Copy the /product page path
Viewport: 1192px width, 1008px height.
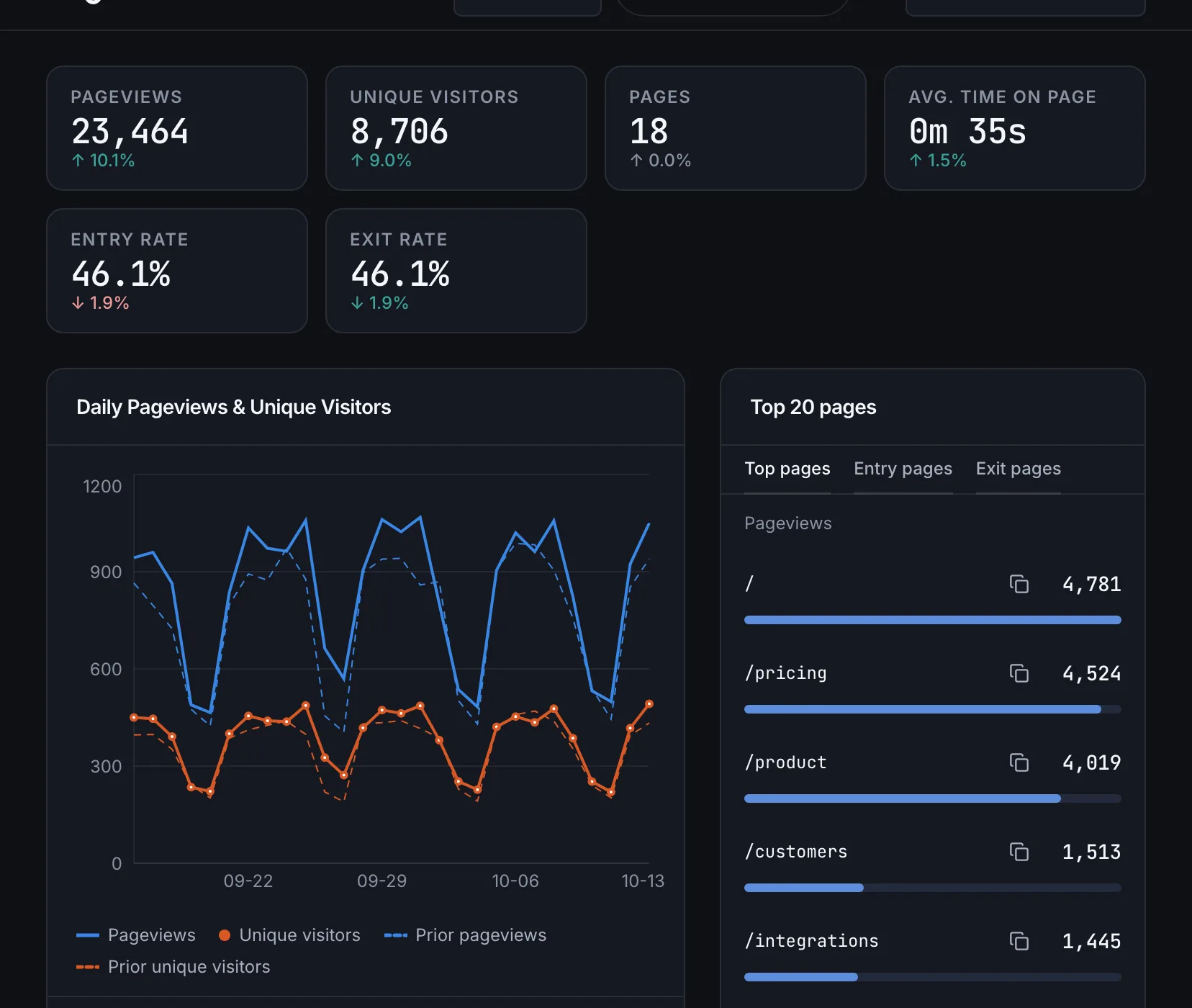click(x=1019, y=762)
